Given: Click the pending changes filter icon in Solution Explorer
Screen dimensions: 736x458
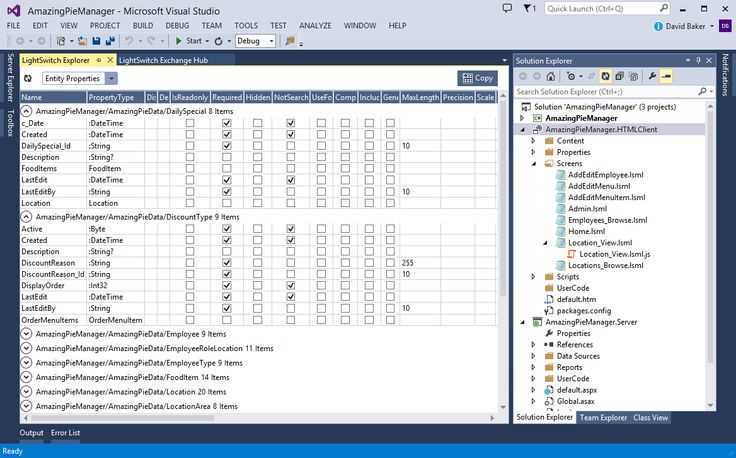Looking at the screenshot, I should pos(570,76).
